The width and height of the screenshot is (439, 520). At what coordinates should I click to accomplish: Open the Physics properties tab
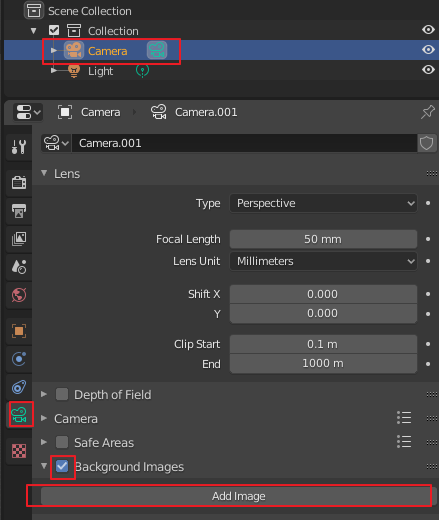coord(19,359)
